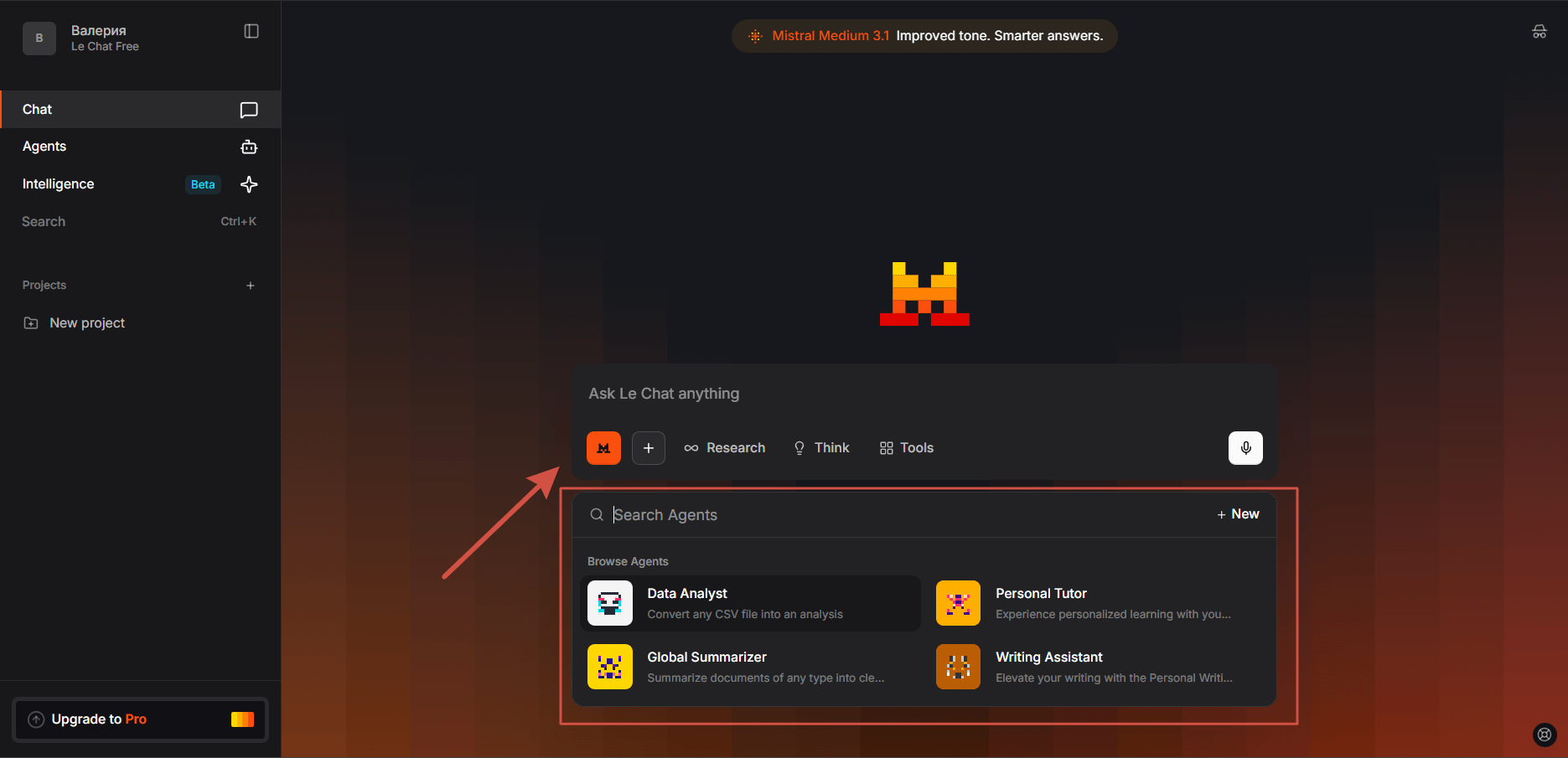Click the Think lightbulb icon
The image size is (1568, 758).
click(800, 448)
